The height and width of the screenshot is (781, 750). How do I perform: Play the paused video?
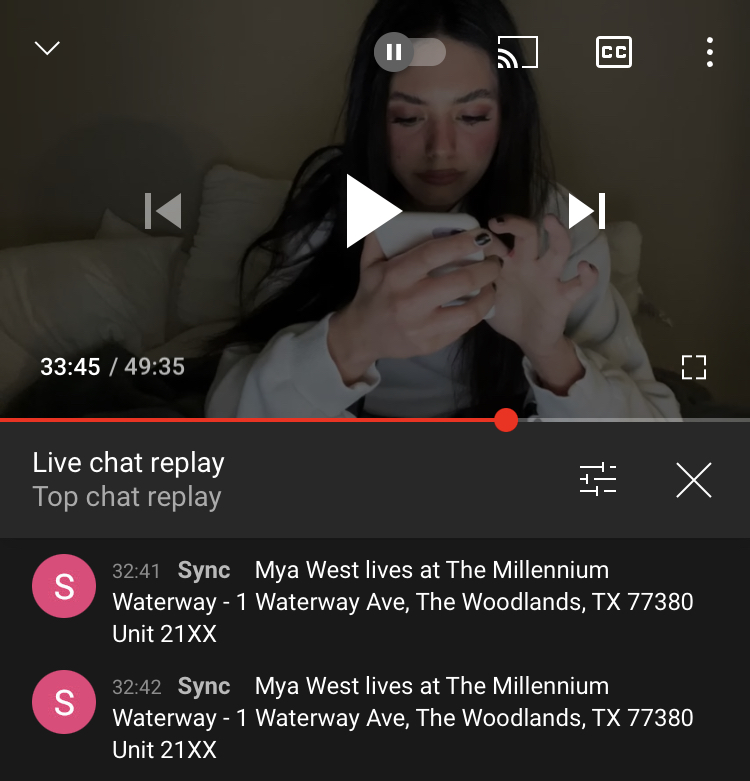click(374, 211)
